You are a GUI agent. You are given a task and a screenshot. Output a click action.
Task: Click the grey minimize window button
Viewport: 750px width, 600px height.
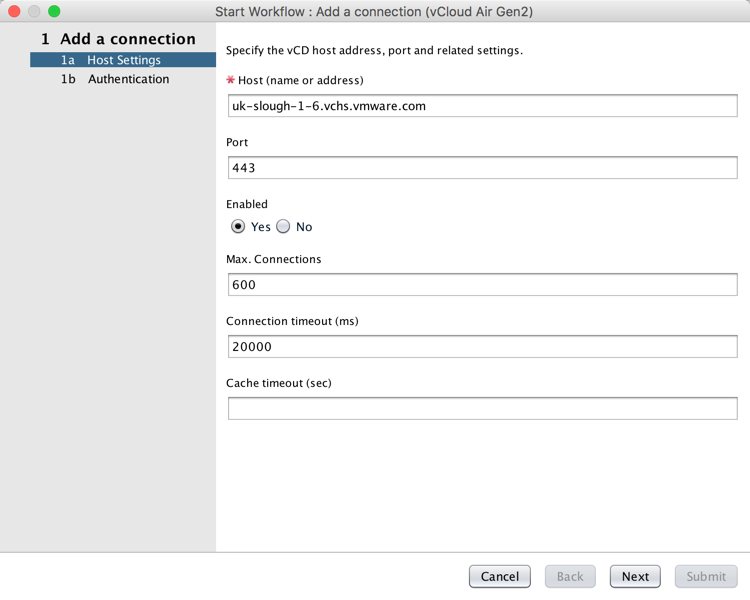coord(34,11)
